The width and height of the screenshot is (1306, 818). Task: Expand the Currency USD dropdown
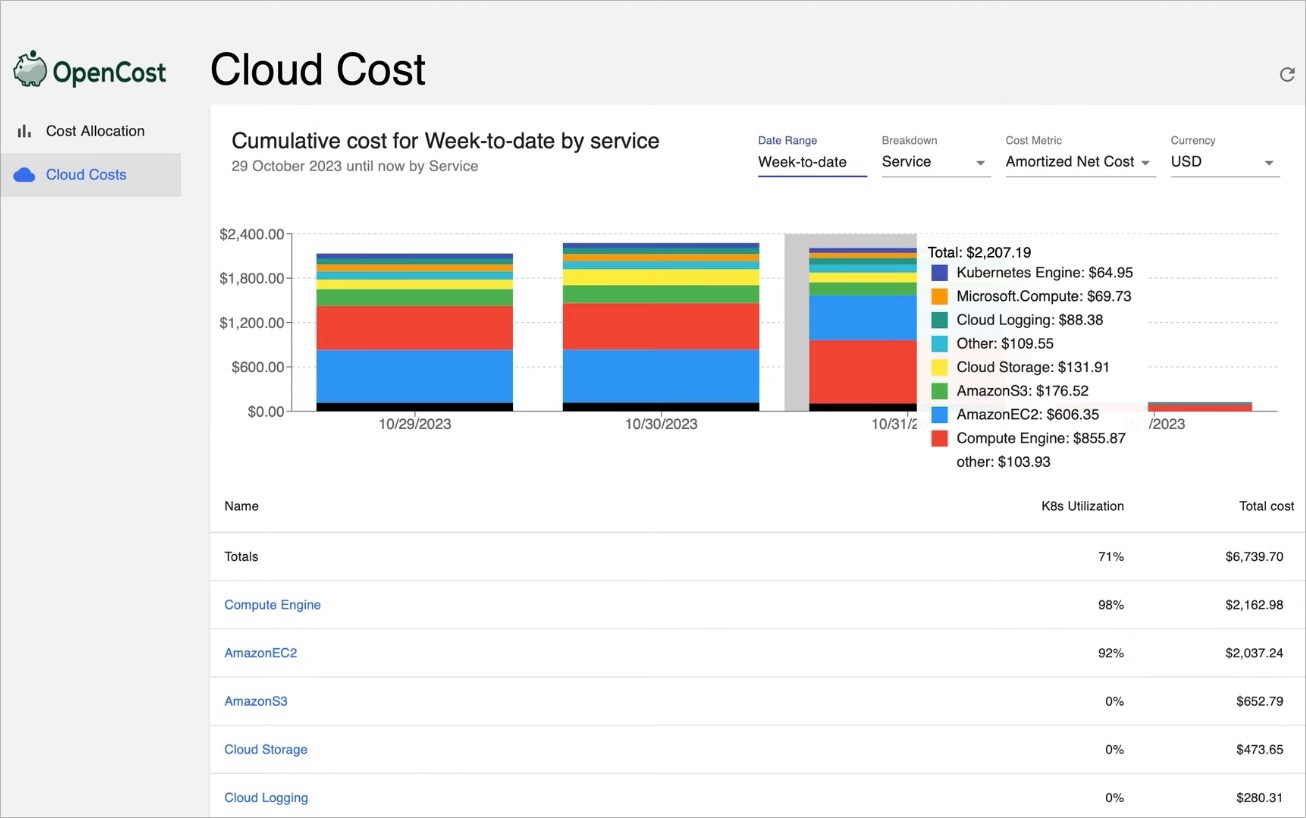pyautogui.click(x=1225, y=162)
